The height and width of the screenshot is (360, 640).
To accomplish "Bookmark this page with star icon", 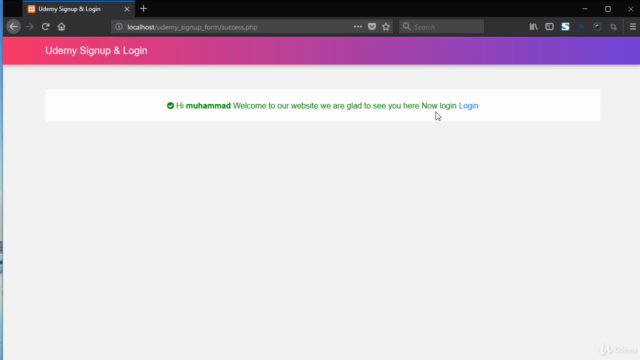I will pyautogui.click(x=386, y=27).
